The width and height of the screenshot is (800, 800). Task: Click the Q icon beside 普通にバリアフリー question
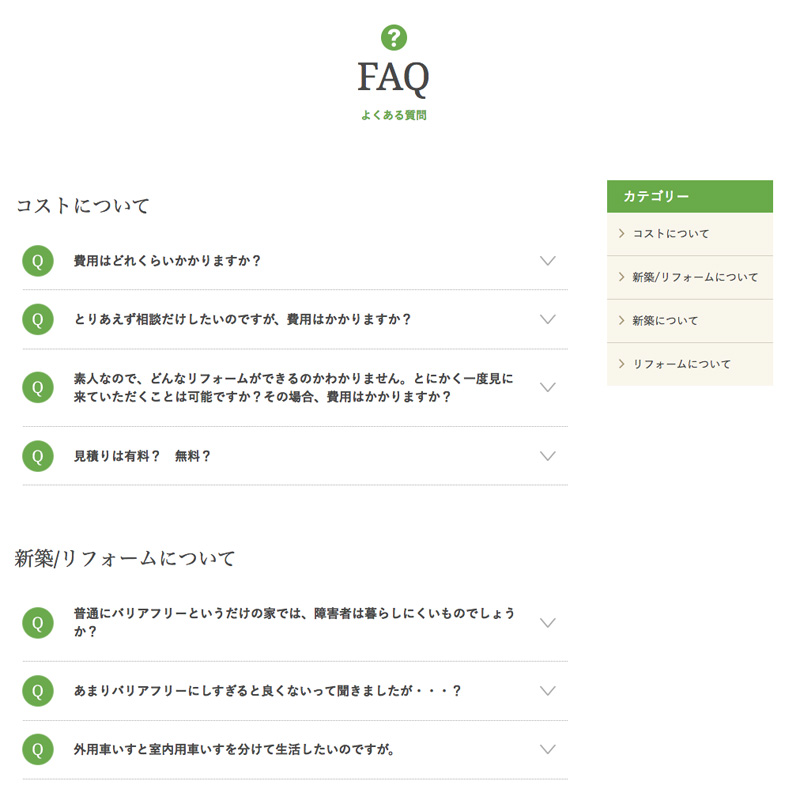point(38,623)
